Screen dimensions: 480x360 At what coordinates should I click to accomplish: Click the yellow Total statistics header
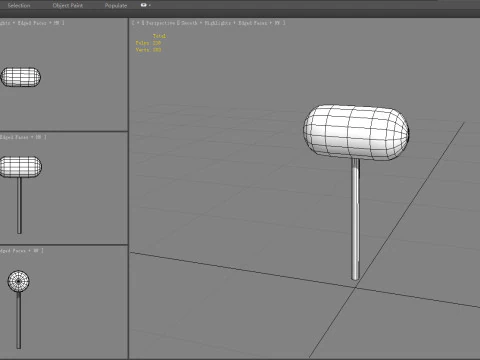coord(159,36)
